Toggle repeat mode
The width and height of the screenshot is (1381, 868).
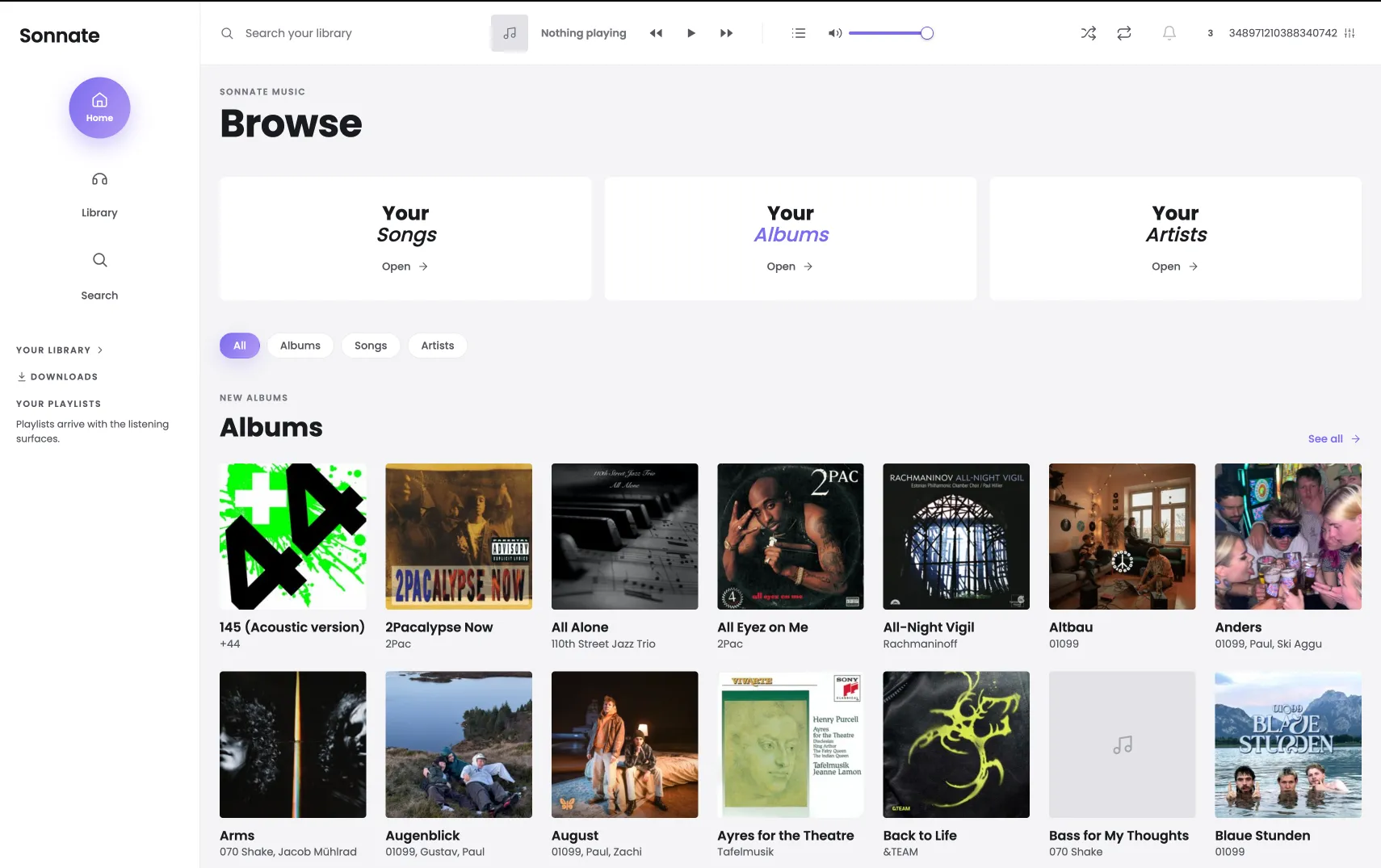[1124, 33]
